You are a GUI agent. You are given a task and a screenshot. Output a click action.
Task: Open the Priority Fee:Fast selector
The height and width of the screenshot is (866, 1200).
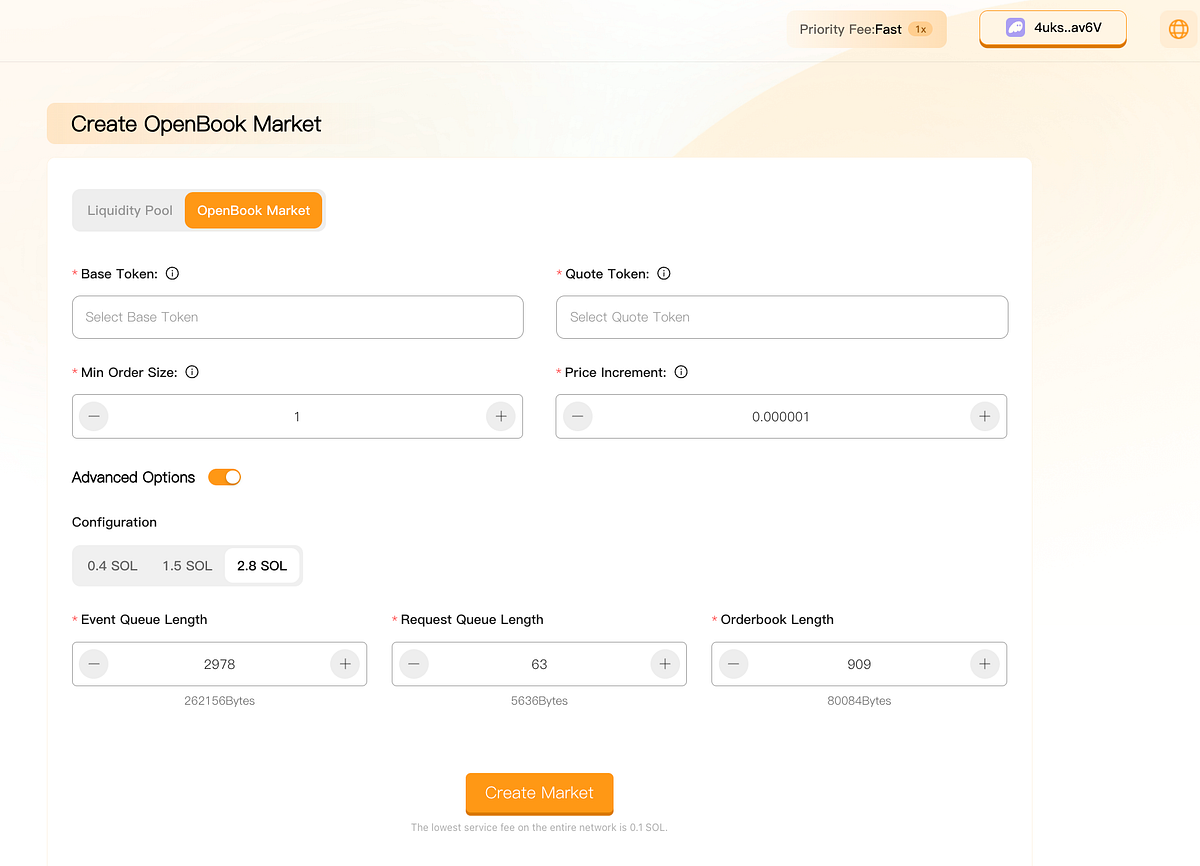[866, 28]
